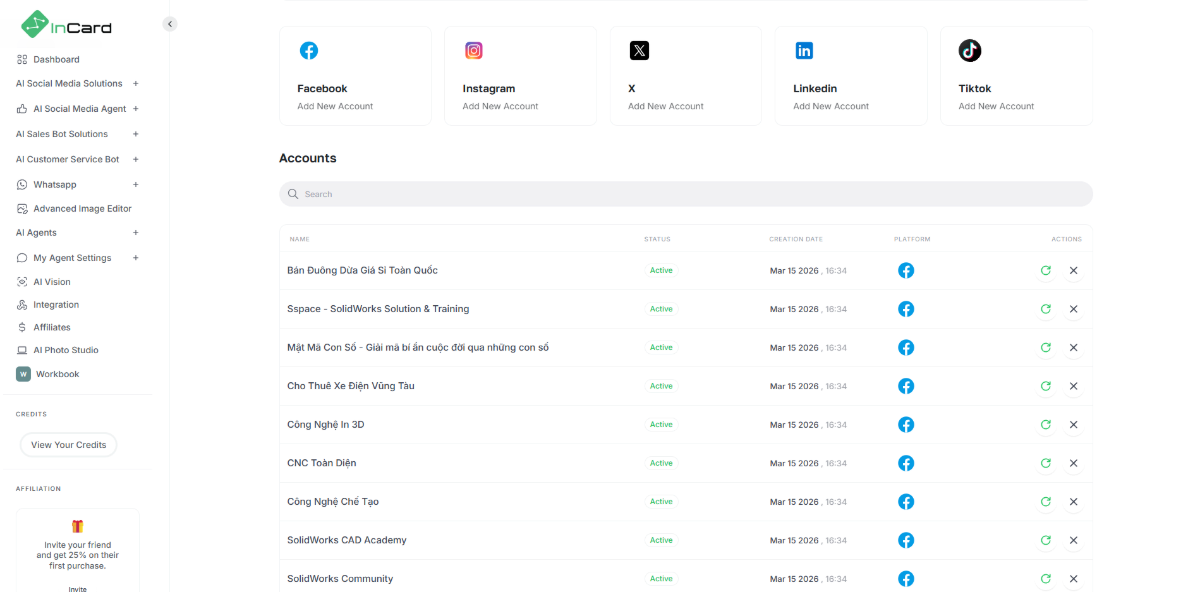1200x592 pixels.
Task: Remove Bán Đường Dừa Giá Sỉ Toàn Quốc account
Action: (1073, 271)
